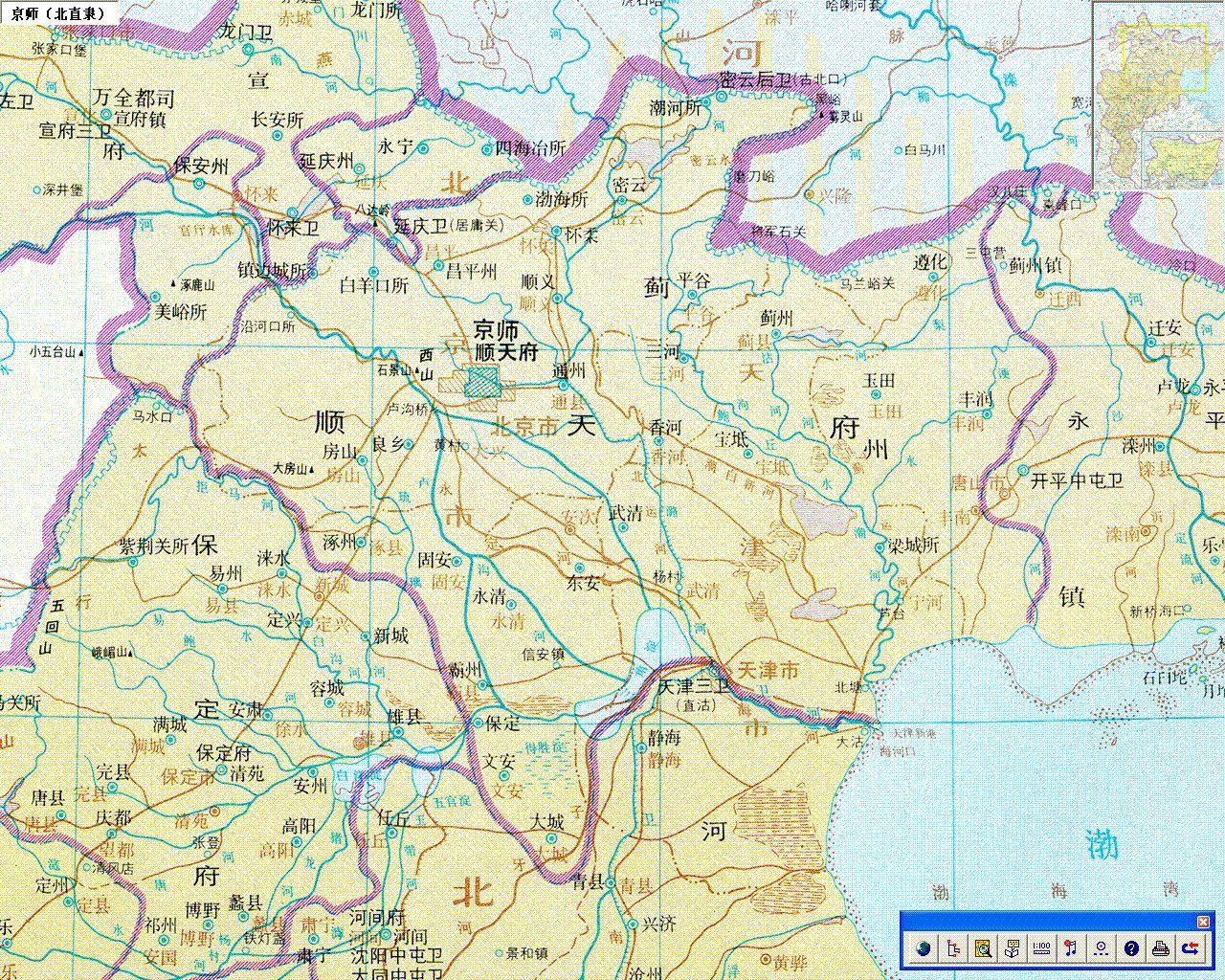Click the 1:100 map scale icon

tap(1040, 949)
